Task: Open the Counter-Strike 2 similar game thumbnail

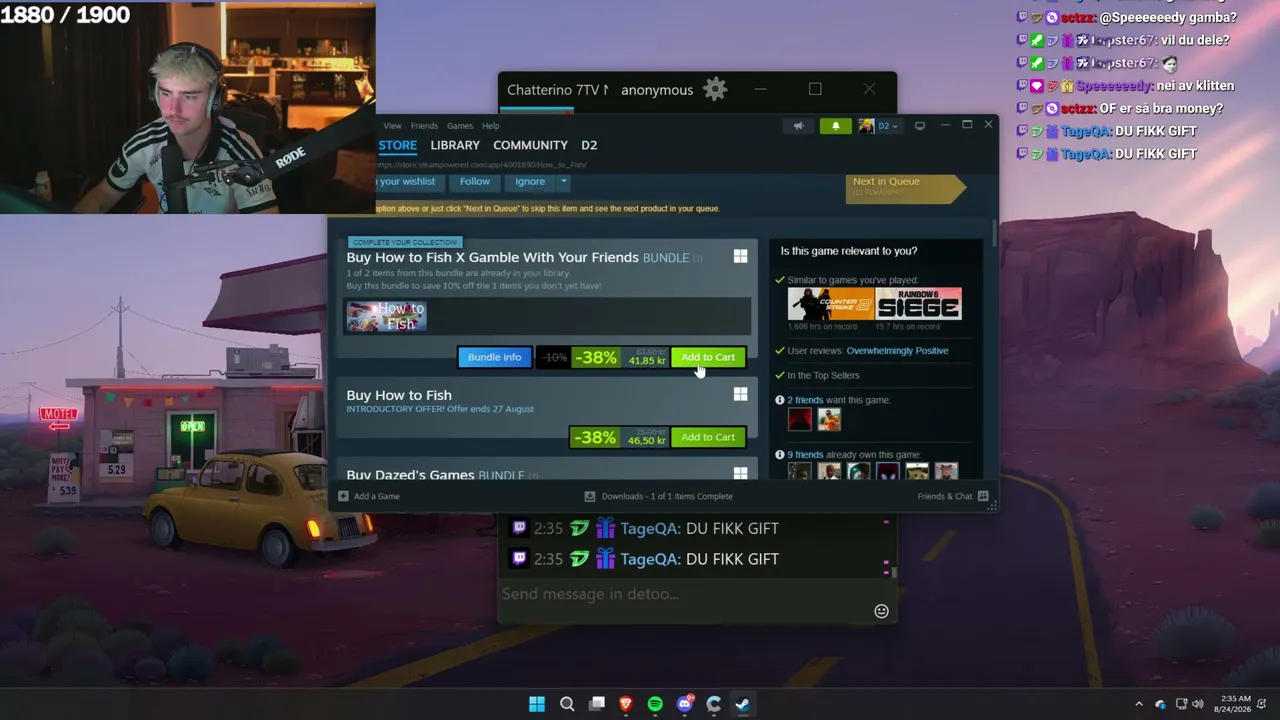Action: click(x=831, y=304)
